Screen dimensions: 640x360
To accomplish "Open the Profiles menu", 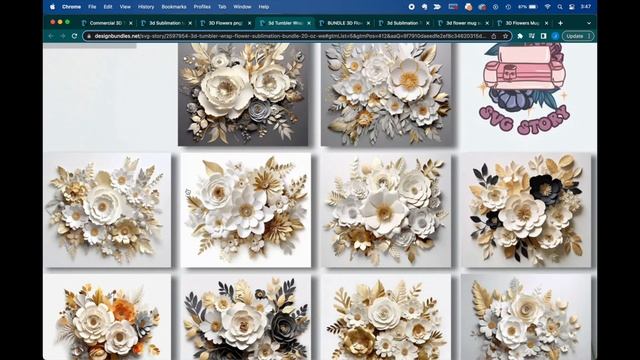I will (202, 7).
